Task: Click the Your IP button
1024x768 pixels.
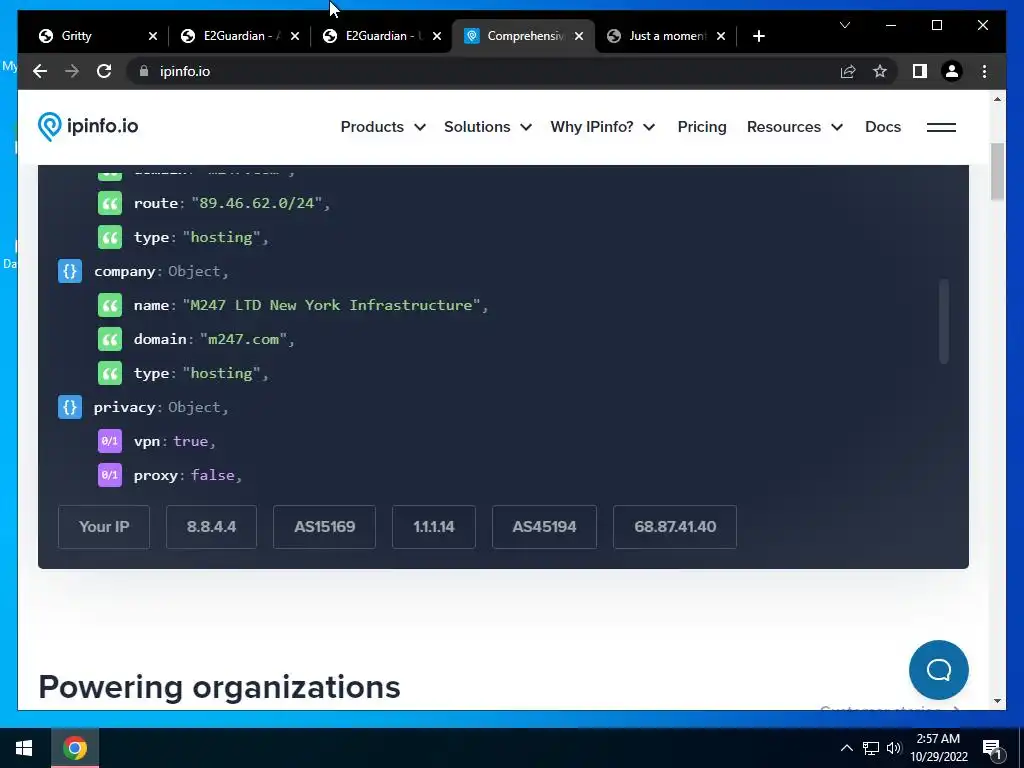Action: tap(104, 526)
